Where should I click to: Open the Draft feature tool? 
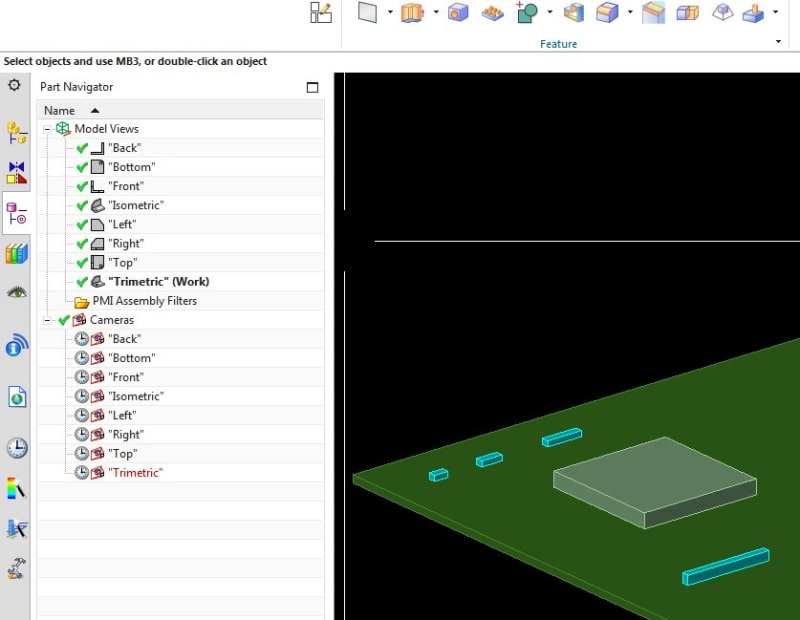pyautogui.click(x=722, y=12)
